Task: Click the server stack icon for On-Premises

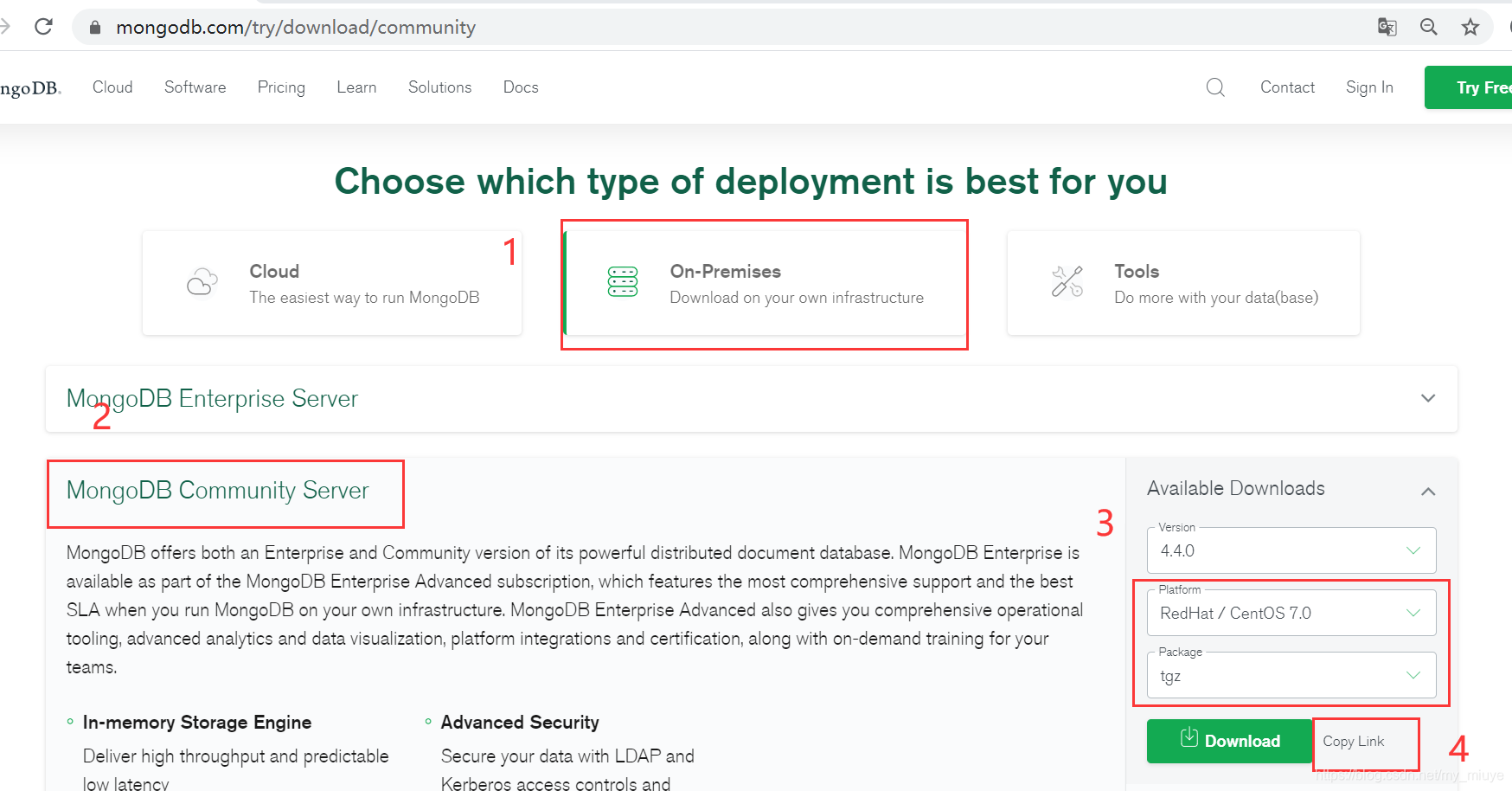Action: (623, 282)
